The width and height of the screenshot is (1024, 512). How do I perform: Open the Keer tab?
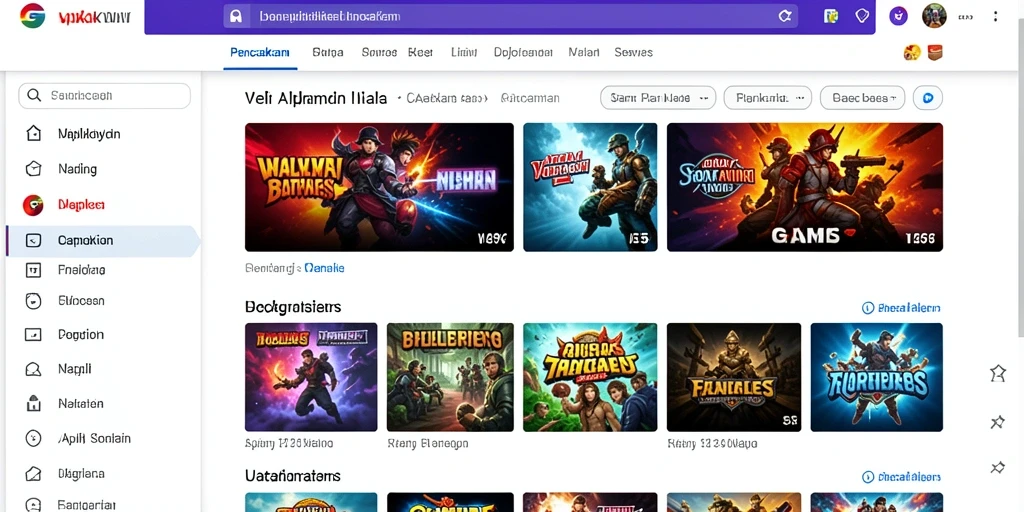(421, 52)
